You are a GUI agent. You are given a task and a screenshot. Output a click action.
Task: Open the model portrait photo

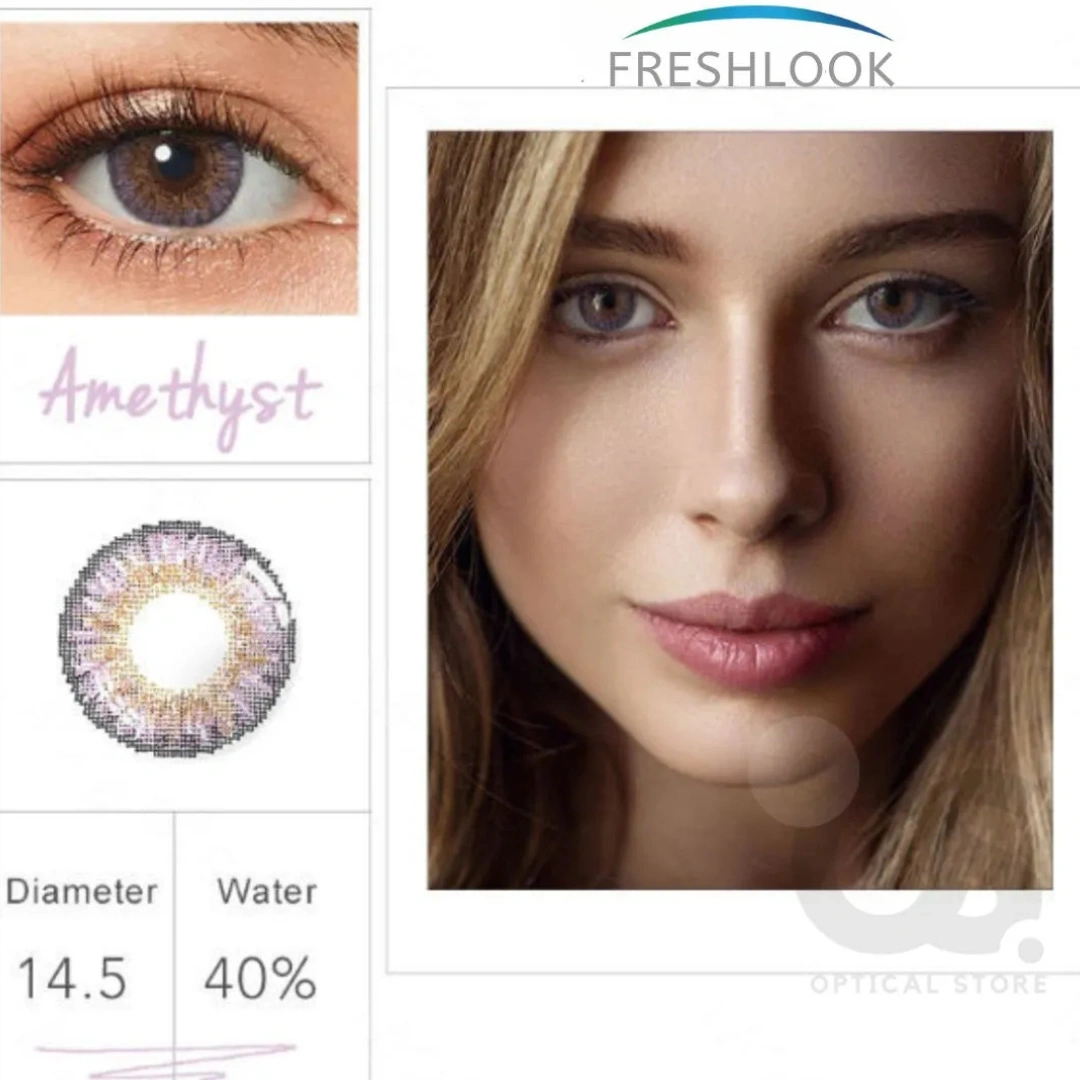[740, 510]
